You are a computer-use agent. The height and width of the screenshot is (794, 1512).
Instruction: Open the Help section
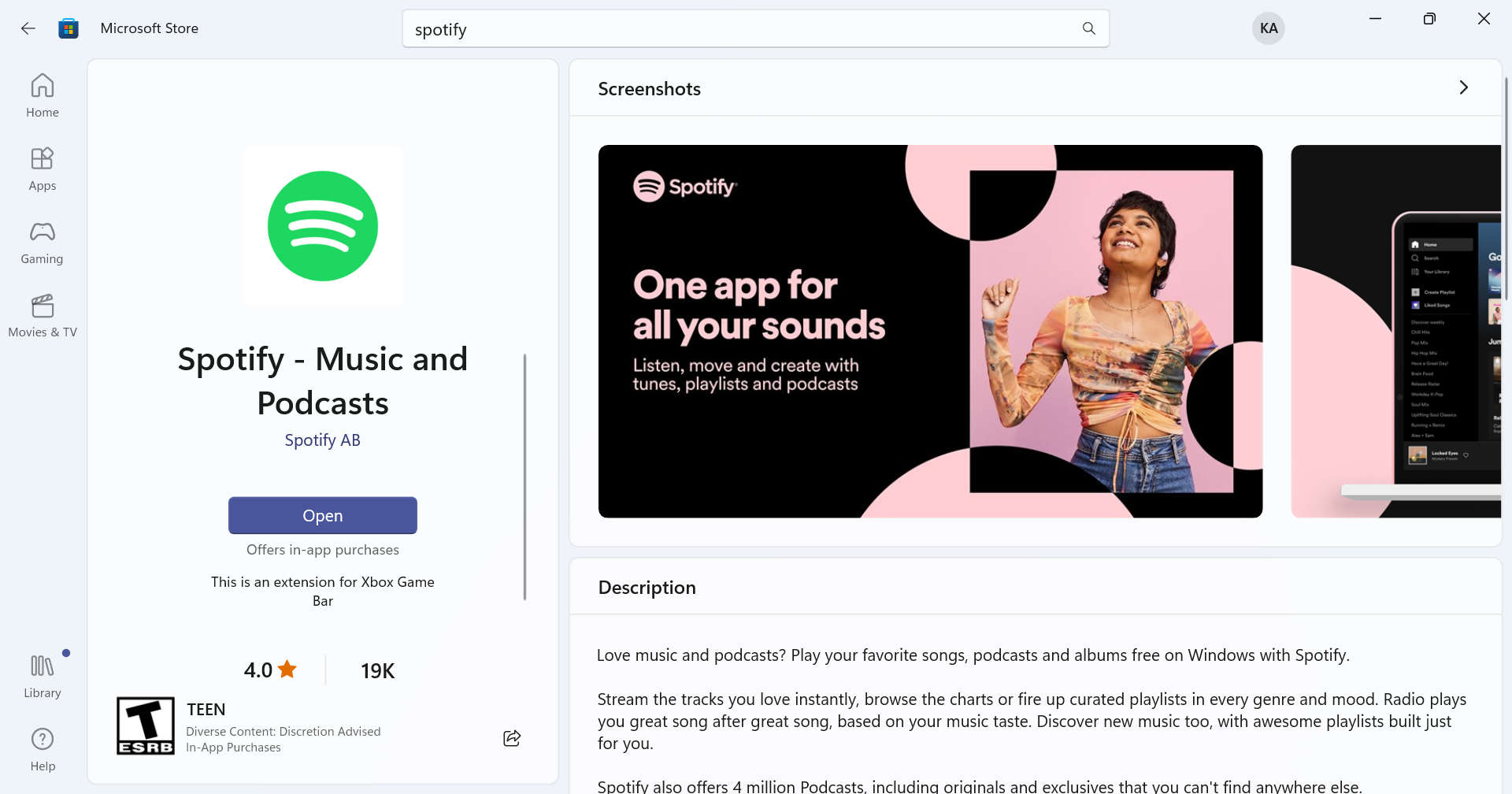pyautogui.click(x=42, y=747)
